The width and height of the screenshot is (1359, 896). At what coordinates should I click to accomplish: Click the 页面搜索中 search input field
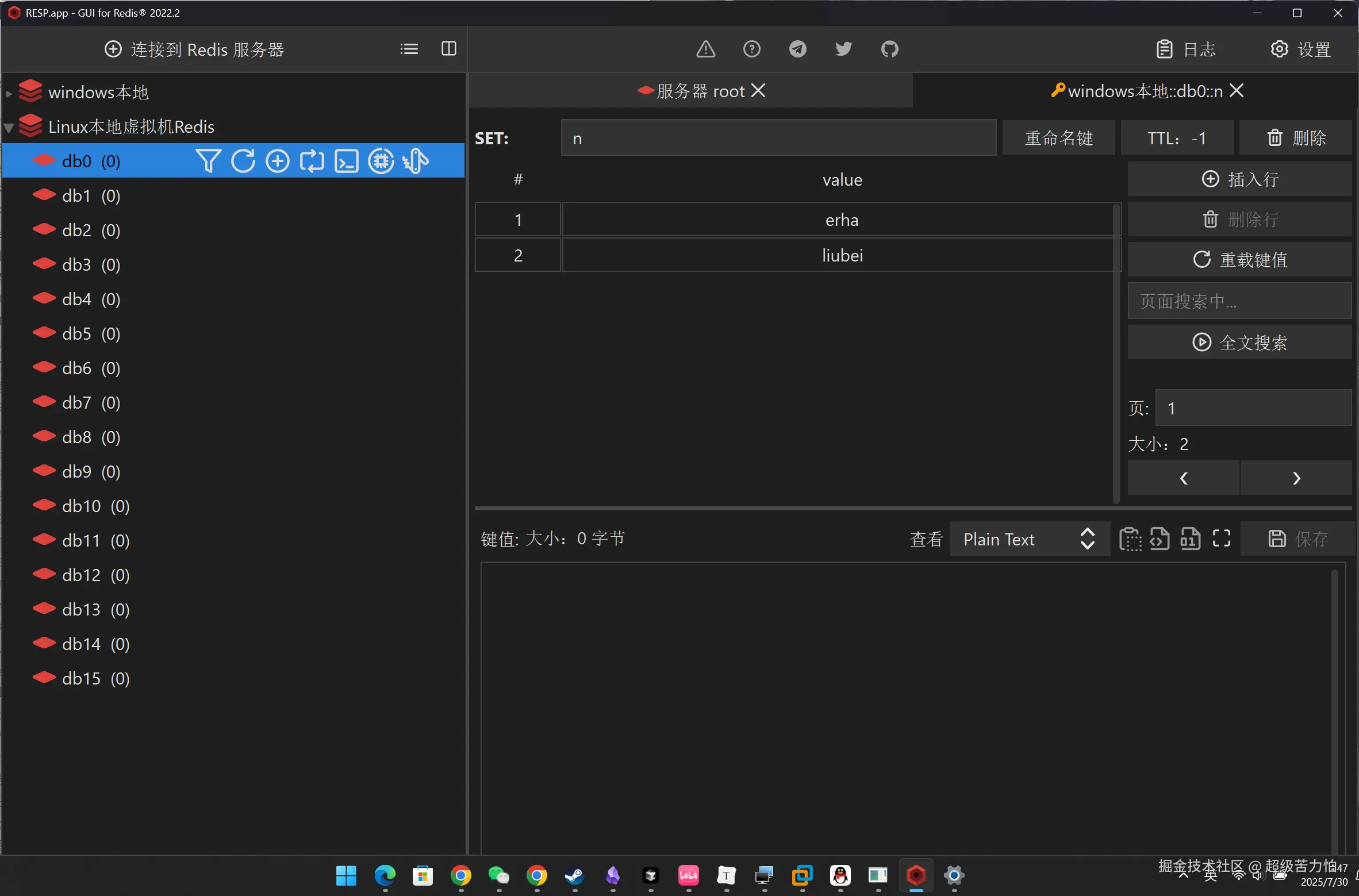[1239, 301]
